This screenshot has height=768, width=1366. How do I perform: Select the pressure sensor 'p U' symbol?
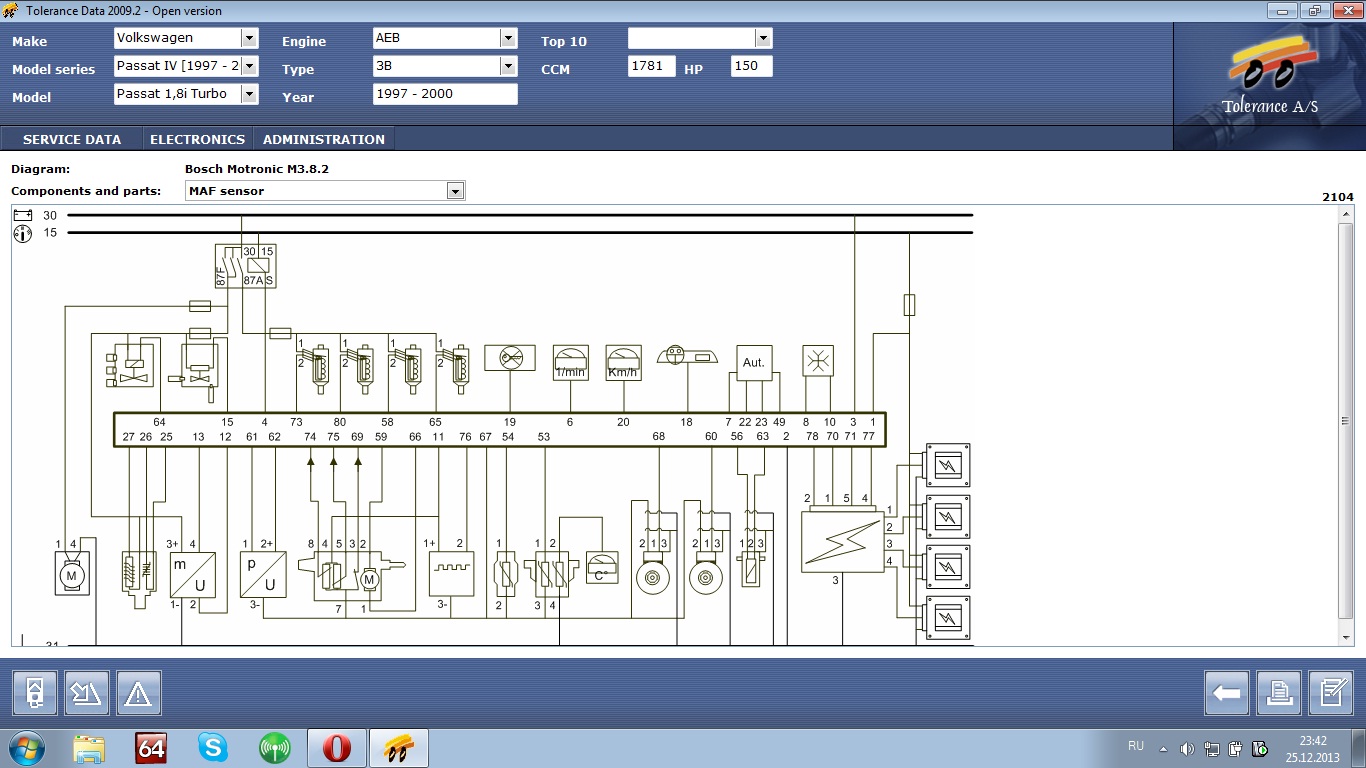pyautogui.click(x=263, y=574)
